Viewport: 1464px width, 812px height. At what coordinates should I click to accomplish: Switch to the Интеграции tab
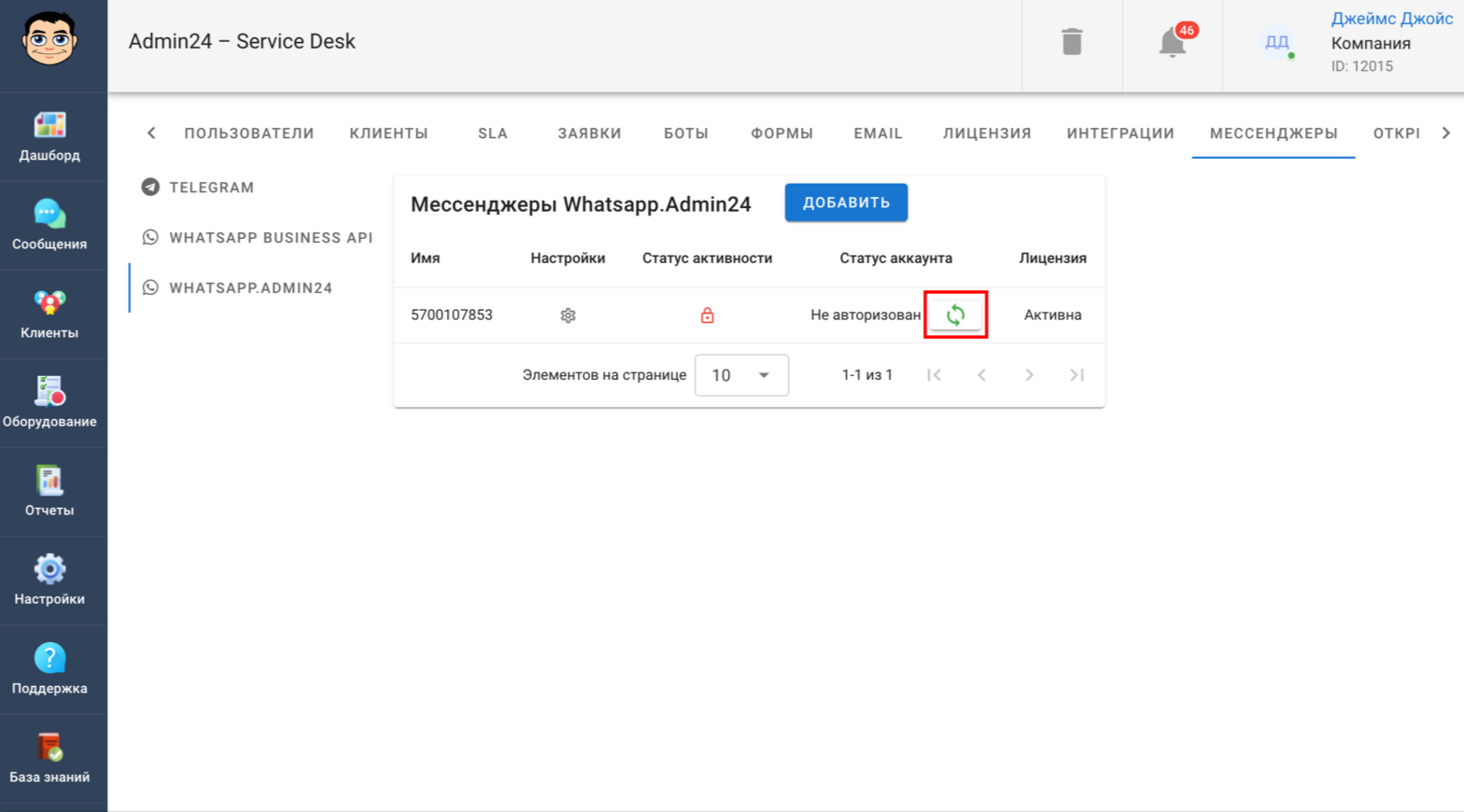point(1120,133)
